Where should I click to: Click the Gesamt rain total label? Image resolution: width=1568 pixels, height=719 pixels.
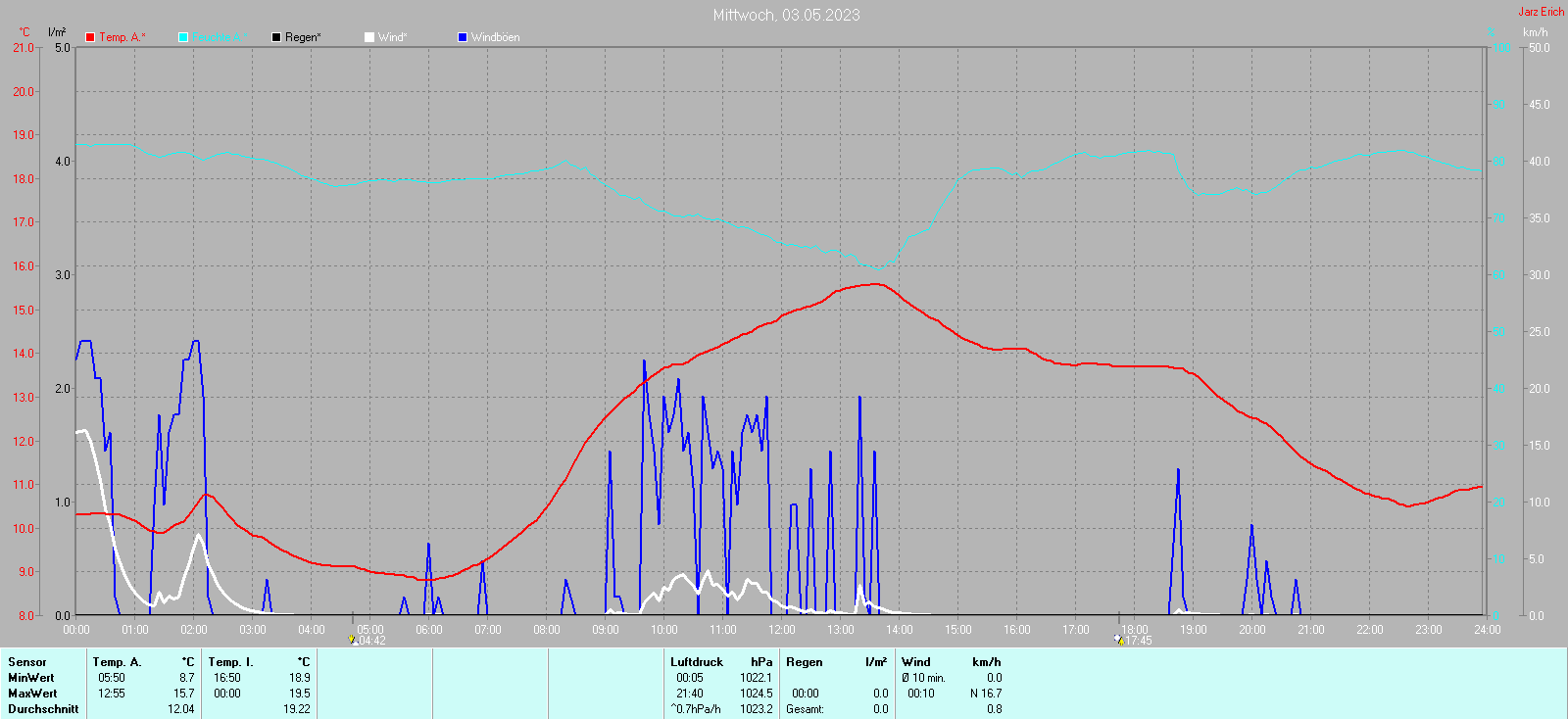(805, 709)
